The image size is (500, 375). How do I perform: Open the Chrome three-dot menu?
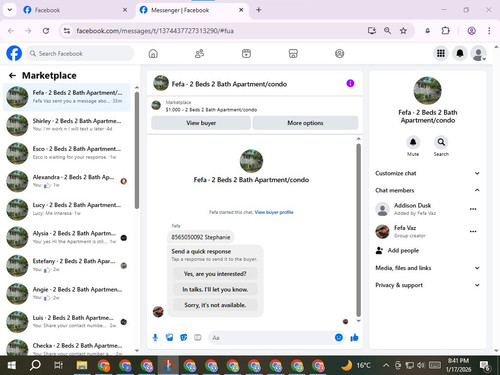click(489, 31)
